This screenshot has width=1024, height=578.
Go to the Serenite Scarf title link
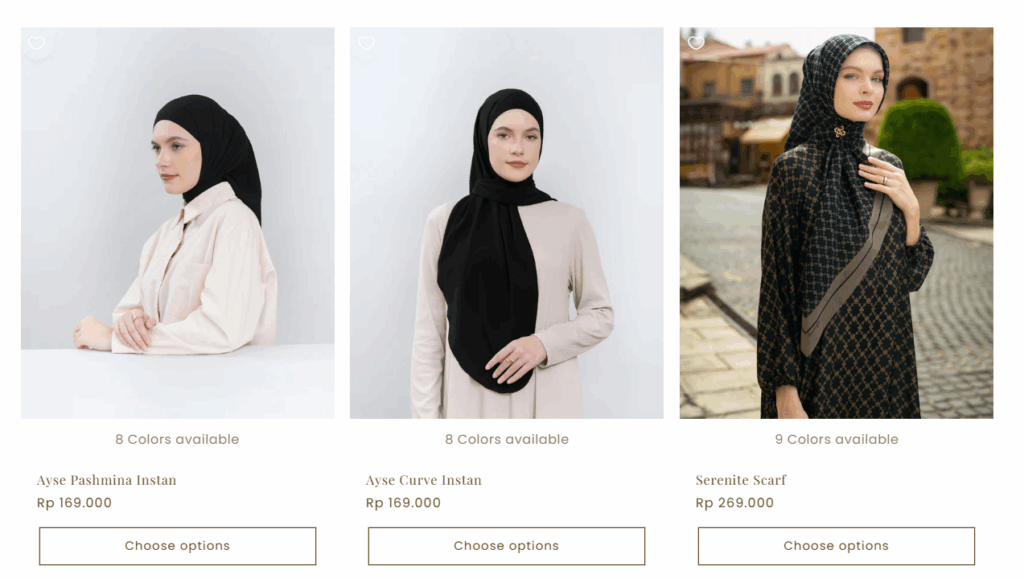pos(741,480)
